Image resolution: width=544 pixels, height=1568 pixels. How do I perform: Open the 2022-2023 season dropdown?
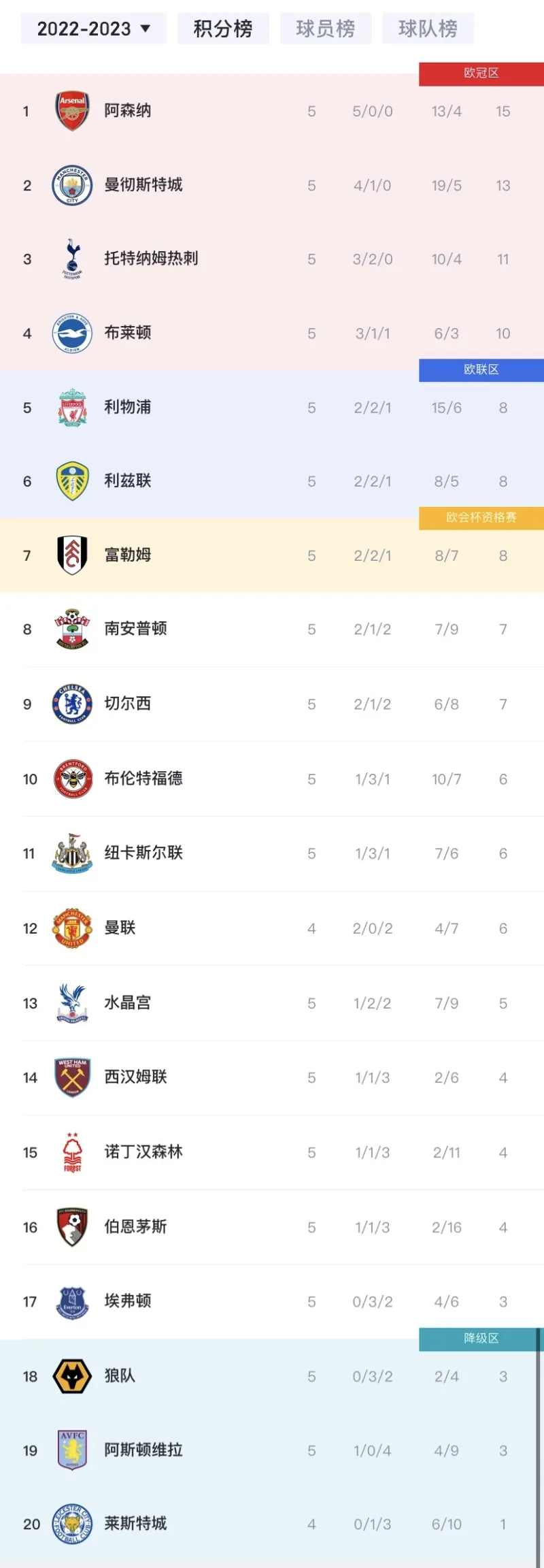(93, 29)
